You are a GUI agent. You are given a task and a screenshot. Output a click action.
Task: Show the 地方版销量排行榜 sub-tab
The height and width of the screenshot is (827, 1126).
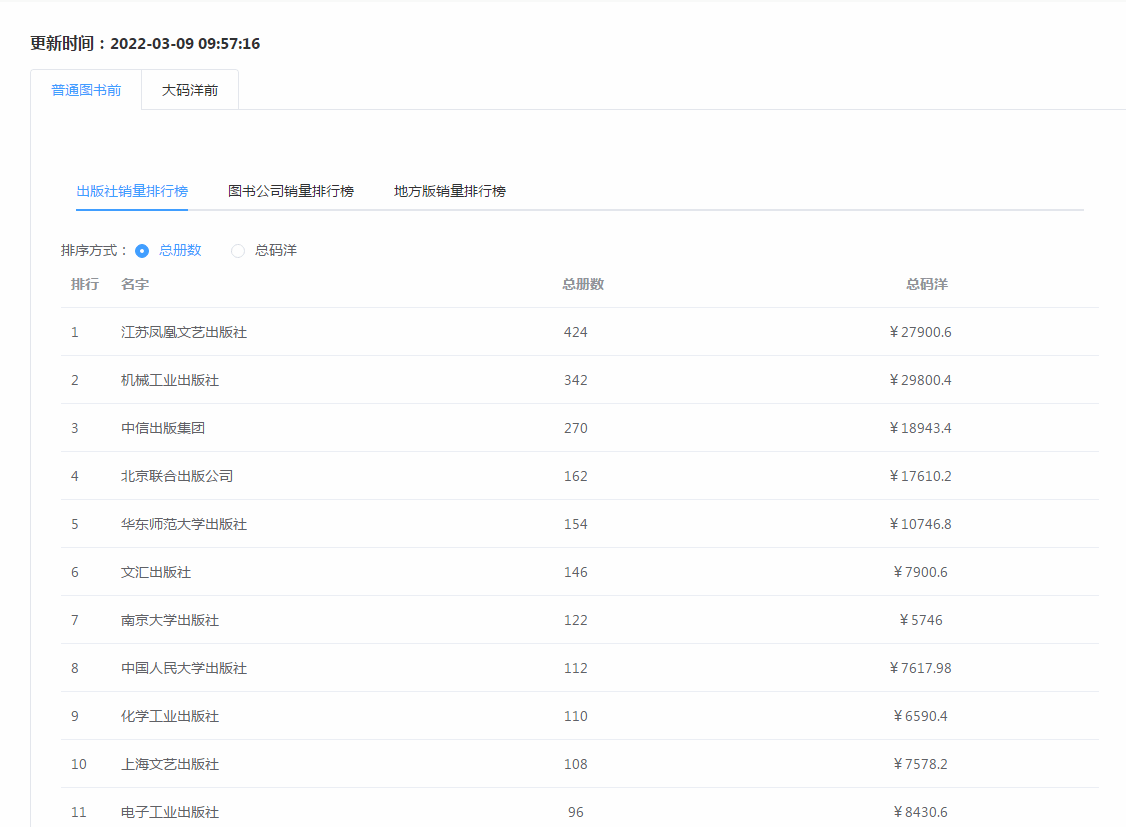(450, 191)
